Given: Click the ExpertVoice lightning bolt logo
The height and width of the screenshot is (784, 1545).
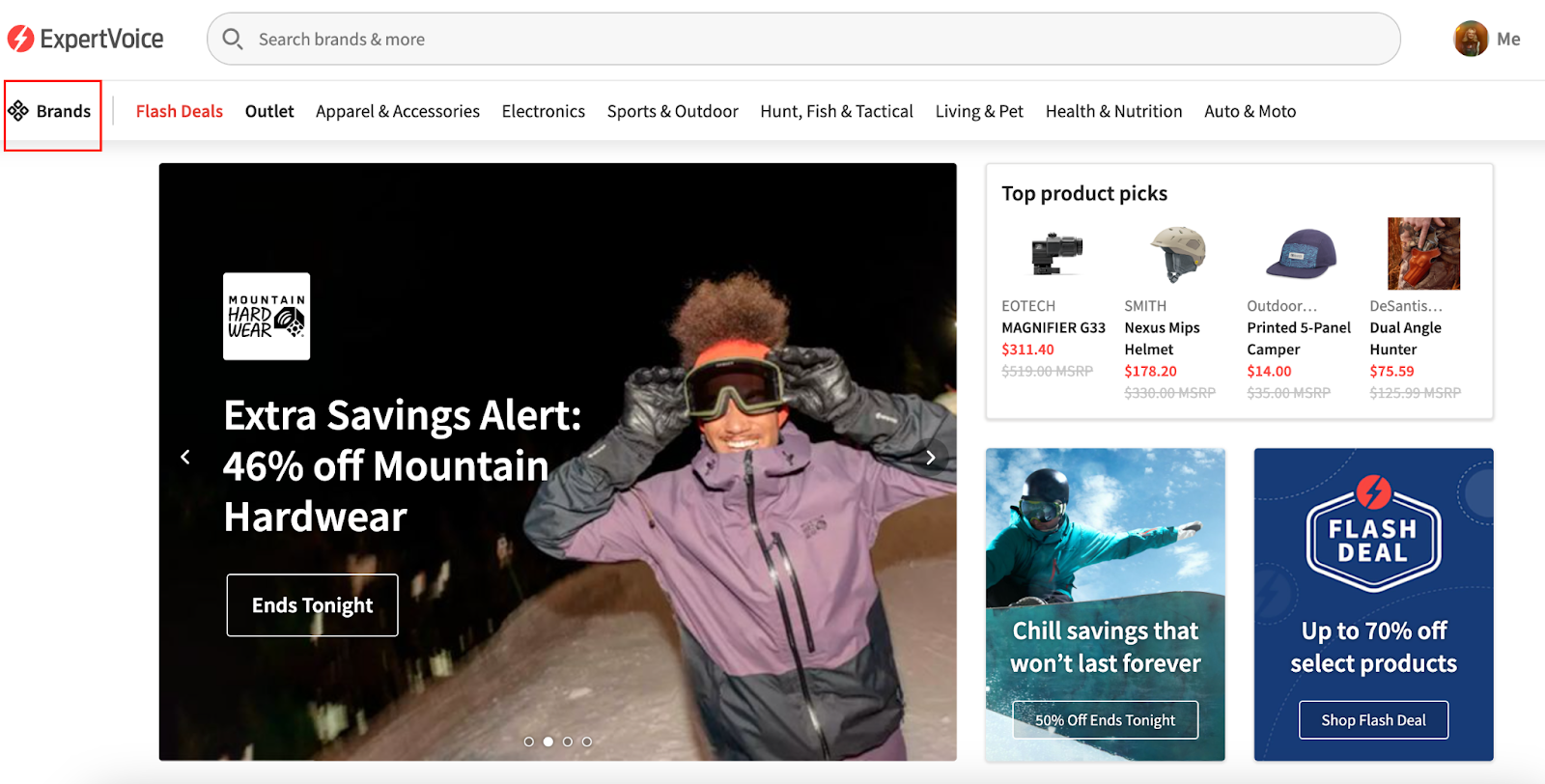Looking at the screenshot, I should coord(21,39).
